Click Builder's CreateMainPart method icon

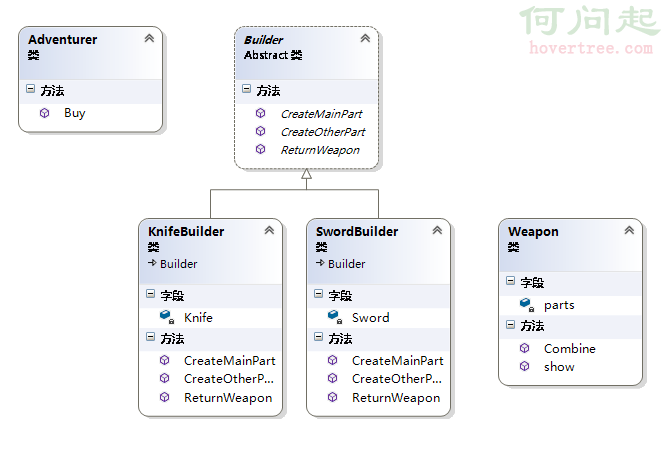(260, 113)
